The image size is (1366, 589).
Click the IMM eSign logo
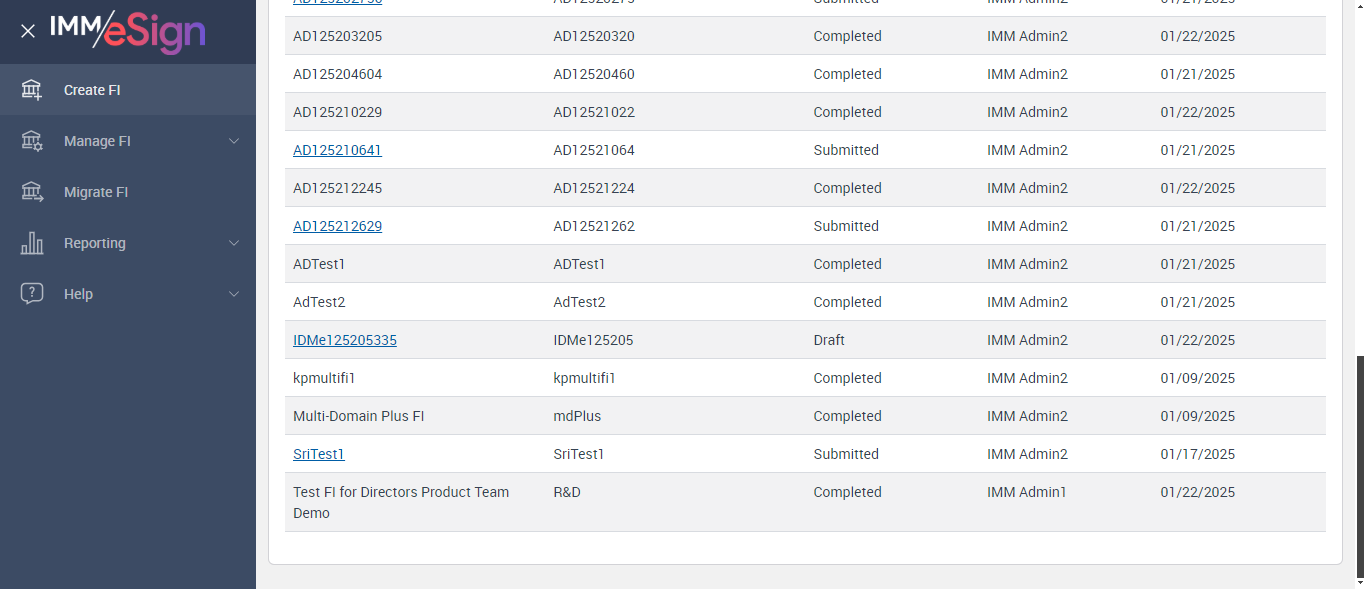pos(128,31)
